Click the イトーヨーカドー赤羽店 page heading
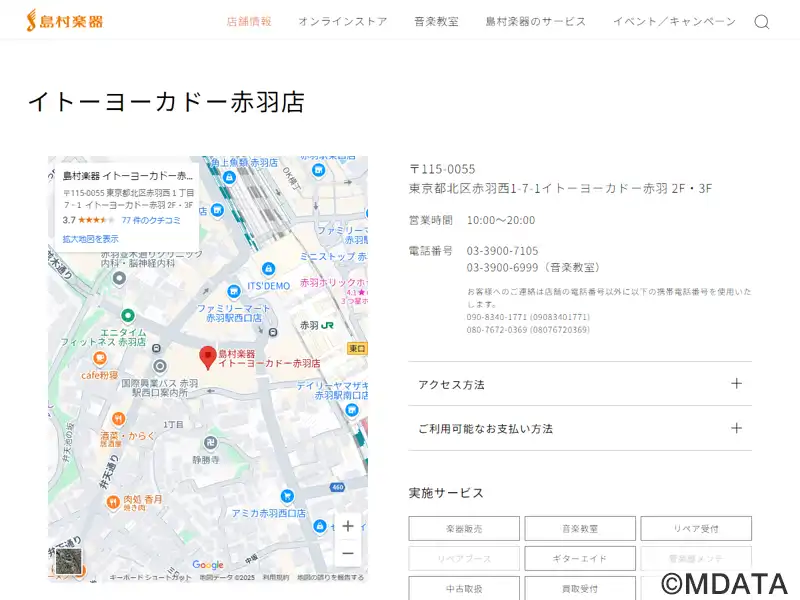The width and height of the screenshot is (800, 600). [x=166, y=102]
